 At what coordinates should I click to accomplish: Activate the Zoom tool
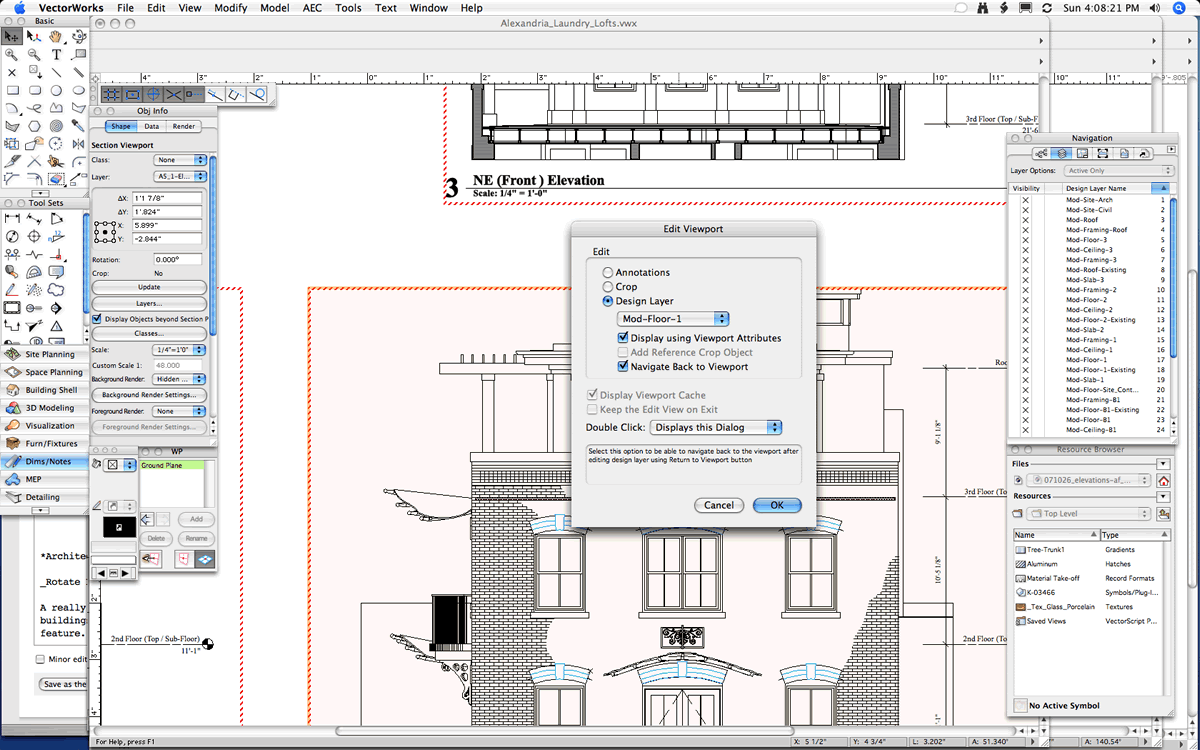pyautogui.click(x=10, y=54)
